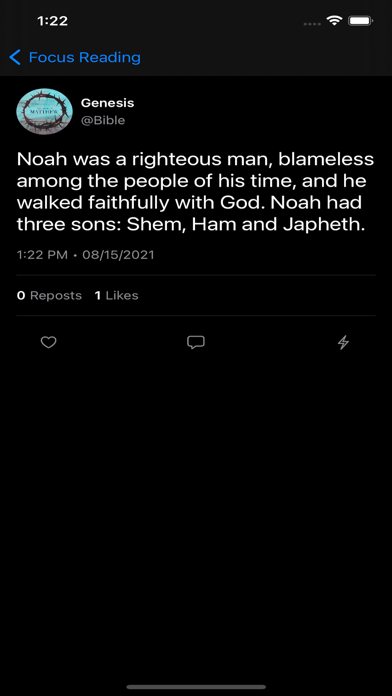Image resolution: width=392 pixels, height=696 pixels.
Task: Tap the battery indicator icon
Action: pyautogui.click(x=360, y=20)
